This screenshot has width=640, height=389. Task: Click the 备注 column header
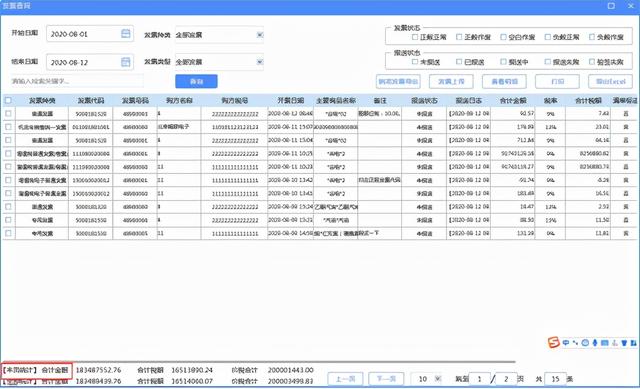point(380,100)
